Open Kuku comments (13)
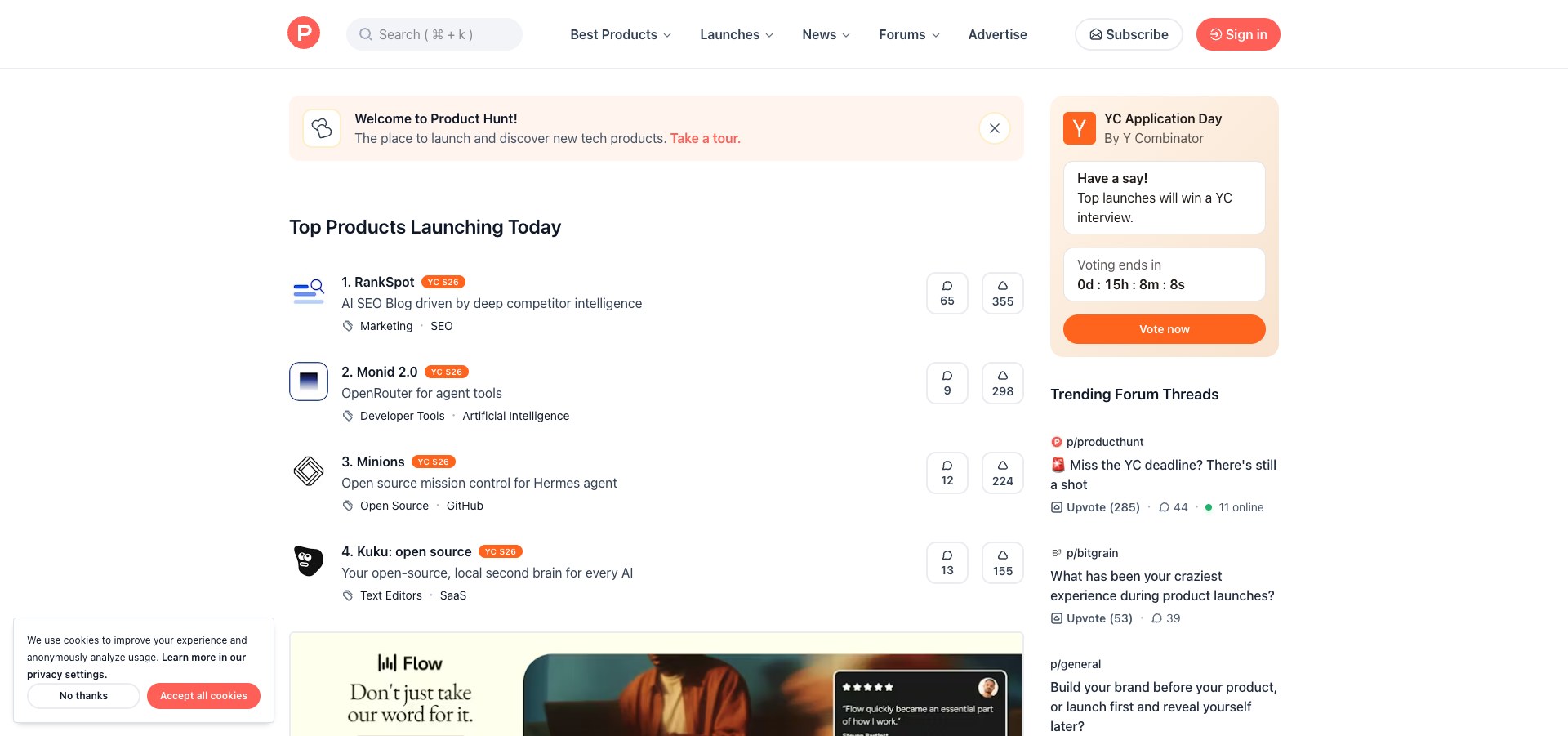 click(x=947, y=563)
